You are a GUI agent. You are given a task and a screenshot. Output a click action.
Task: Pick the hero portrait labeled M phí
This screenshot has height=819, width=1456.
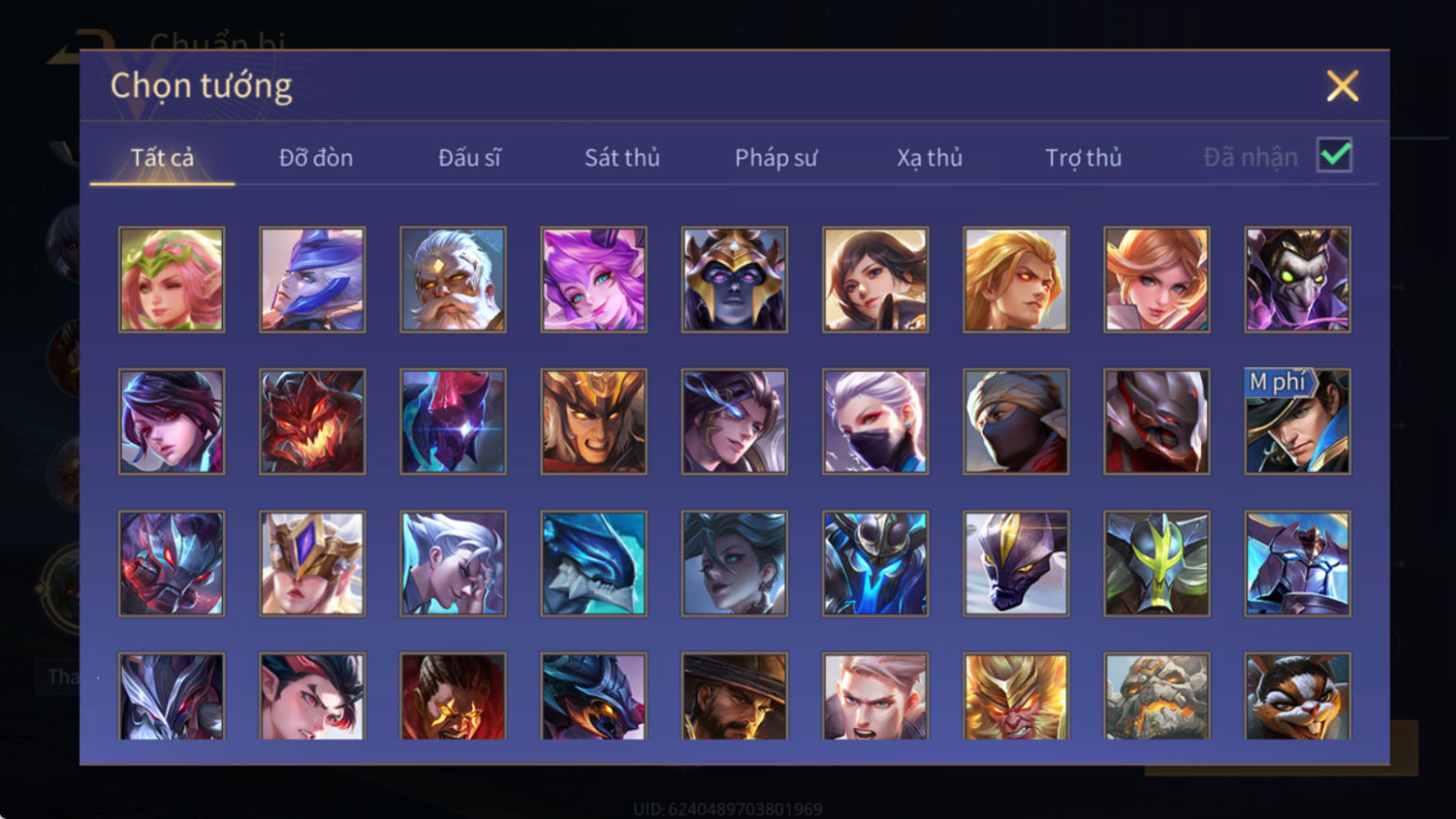pyautogui.click(x=1298, y=422)
